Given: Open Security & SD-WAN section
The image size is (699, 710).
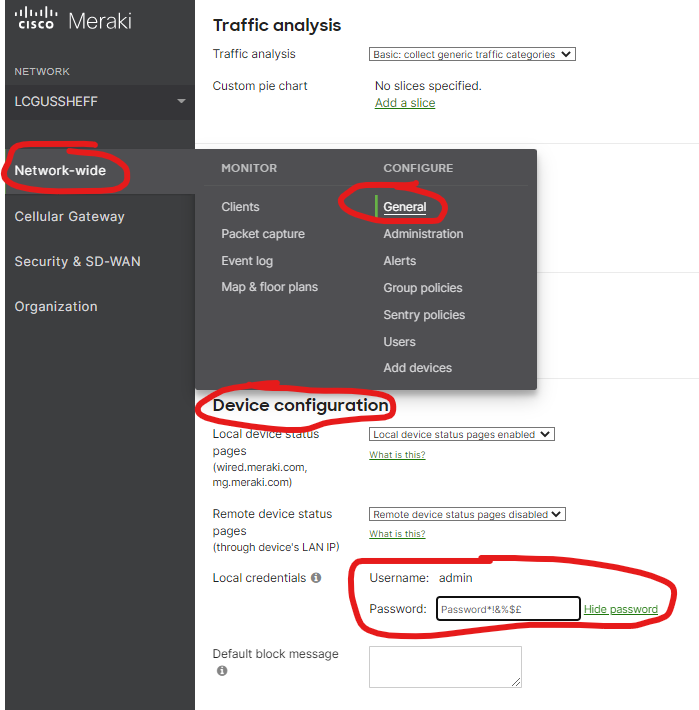Looking at the screenshot, I should click(77, 261).
